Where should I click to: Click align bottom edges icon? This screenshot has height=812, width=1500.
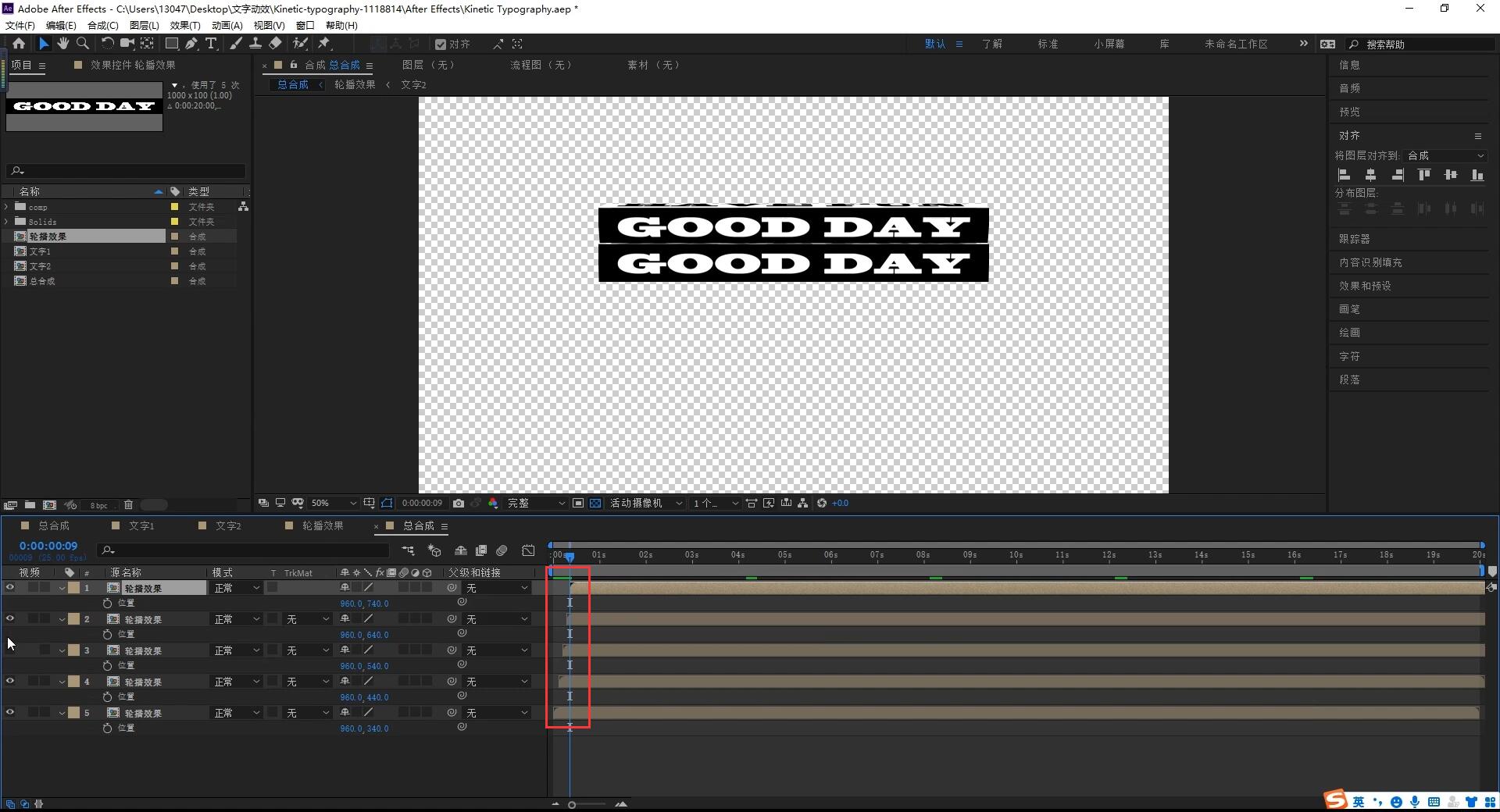(x=1477, y=175)
